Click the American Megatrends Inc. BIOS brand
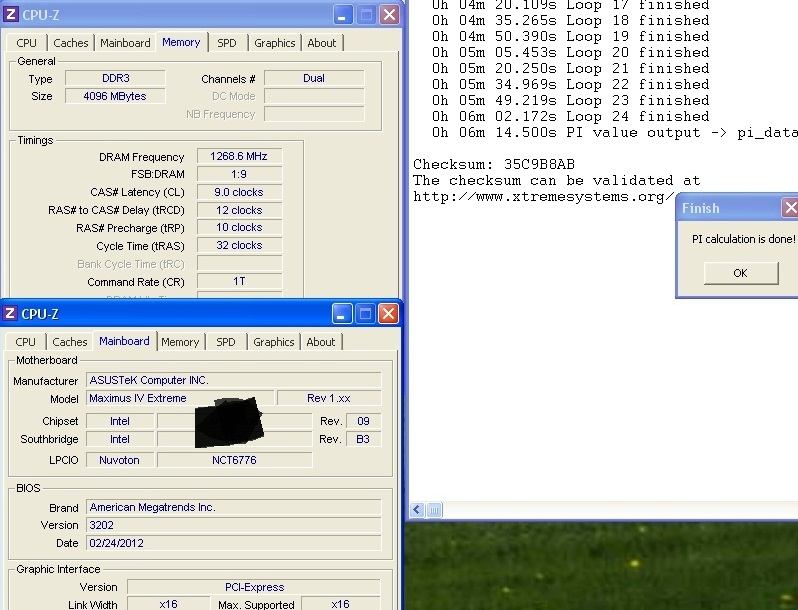The image size is (798, 610). [x=234, y=507]
